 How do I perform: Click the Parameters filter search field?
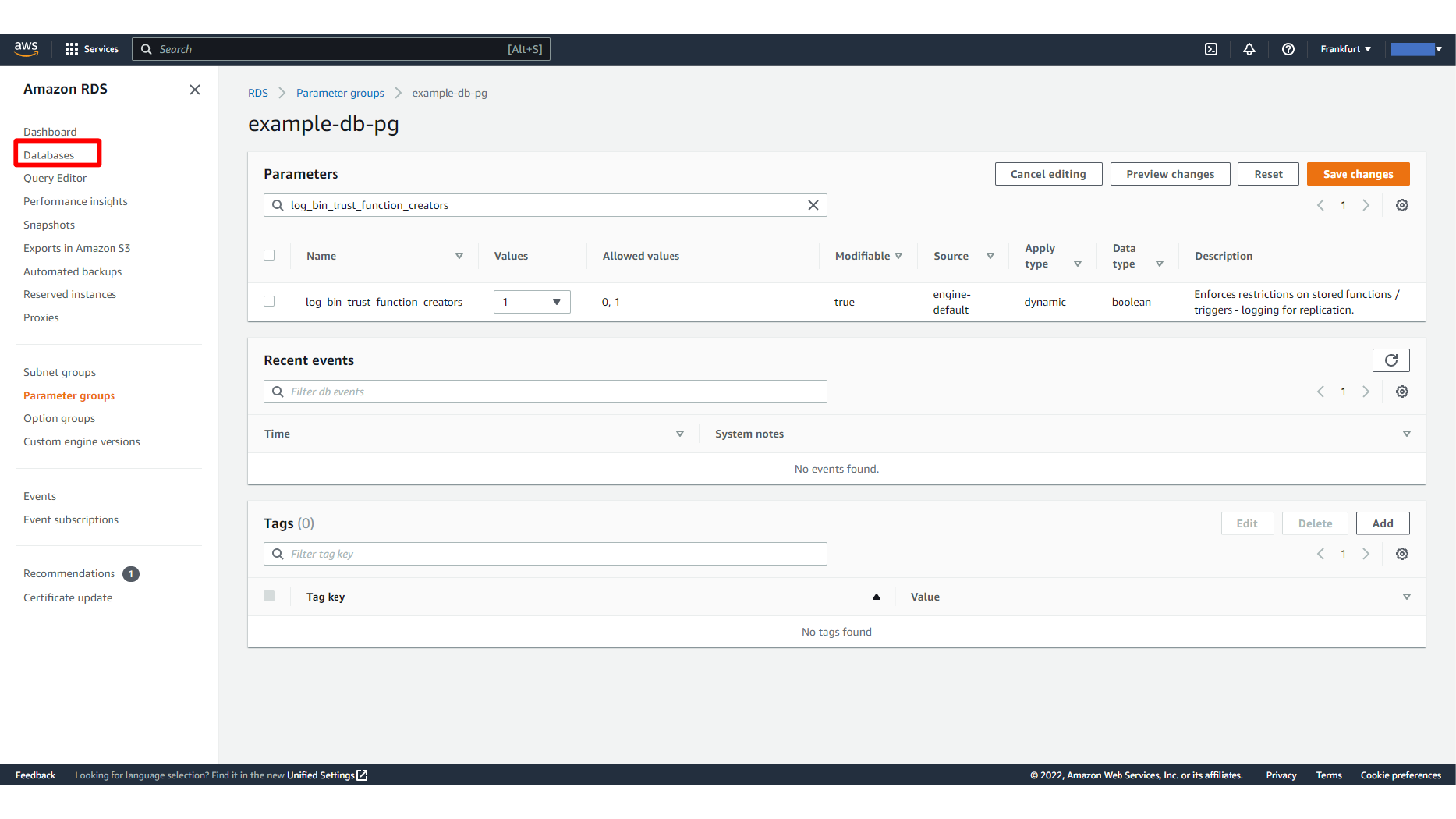[x=545, y=205]
